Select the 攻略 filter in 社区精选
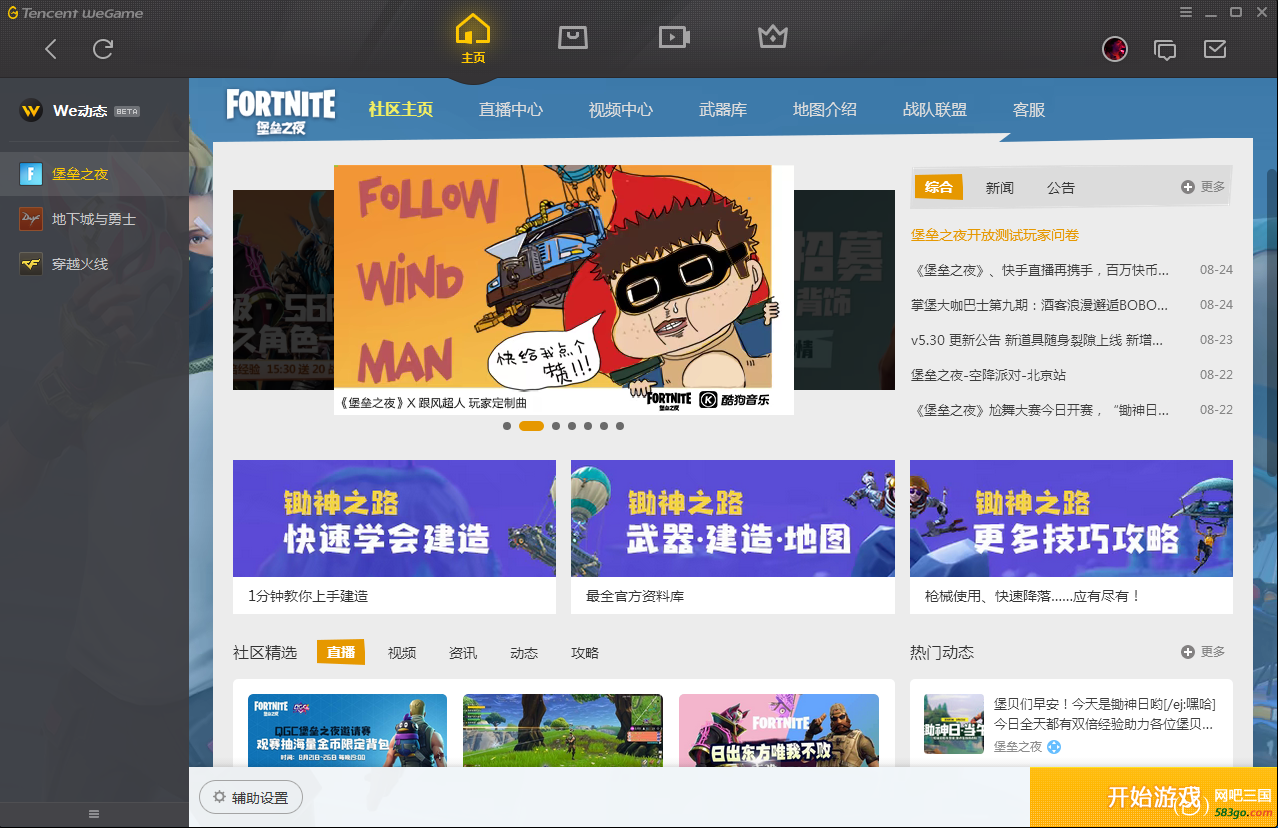 [585, 653]
